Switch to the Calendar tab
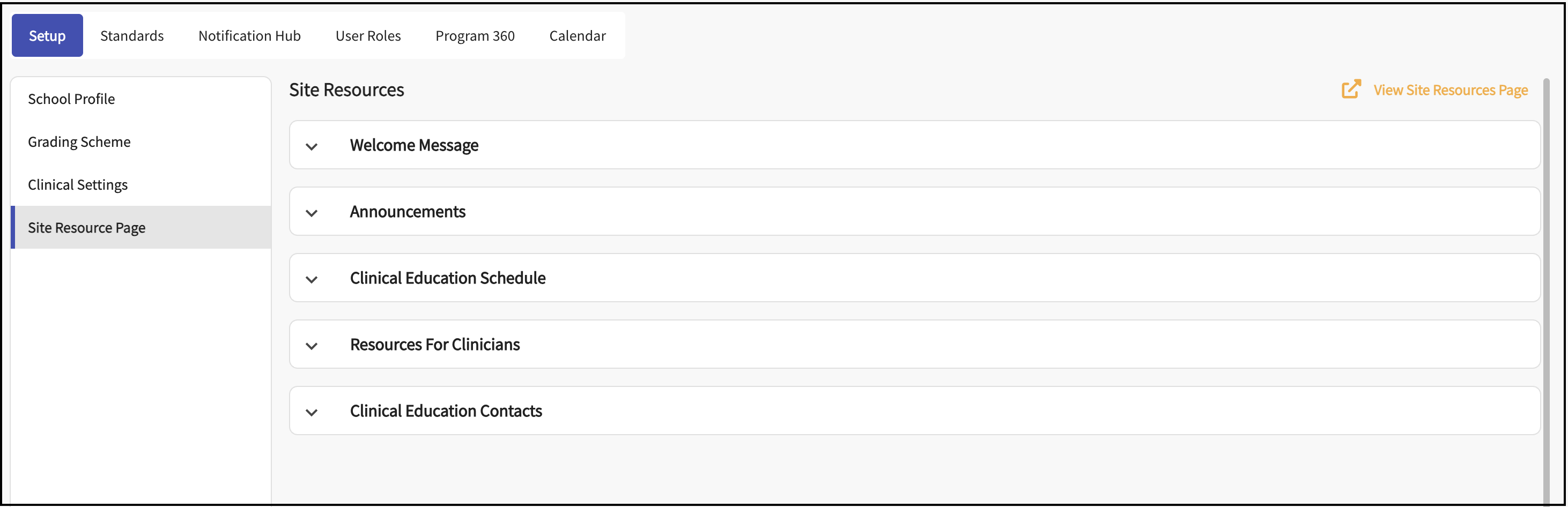 (577, 36)
